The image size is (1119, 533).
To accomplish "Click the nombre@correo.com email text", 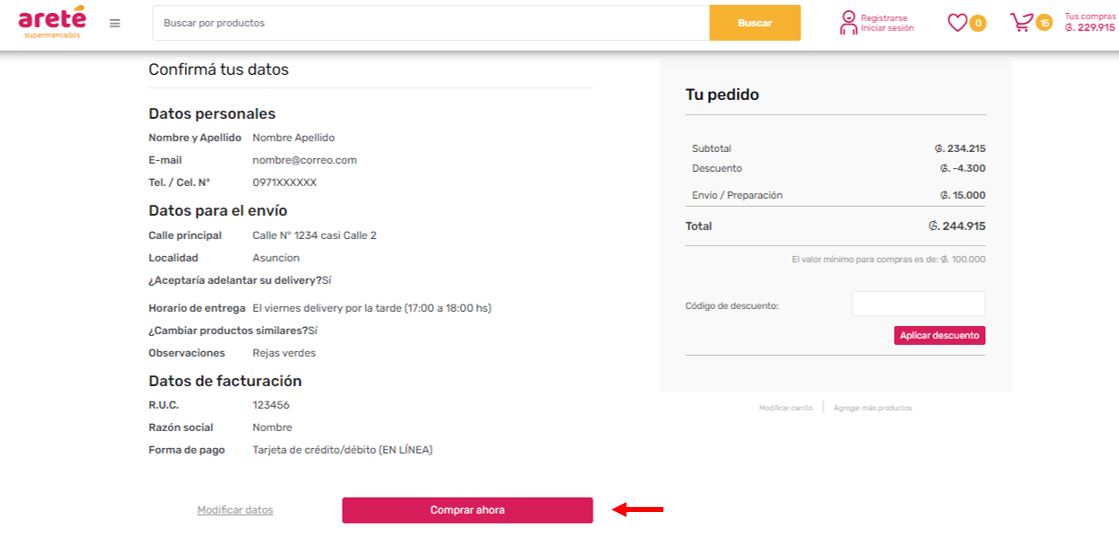I will click(304, 160).
